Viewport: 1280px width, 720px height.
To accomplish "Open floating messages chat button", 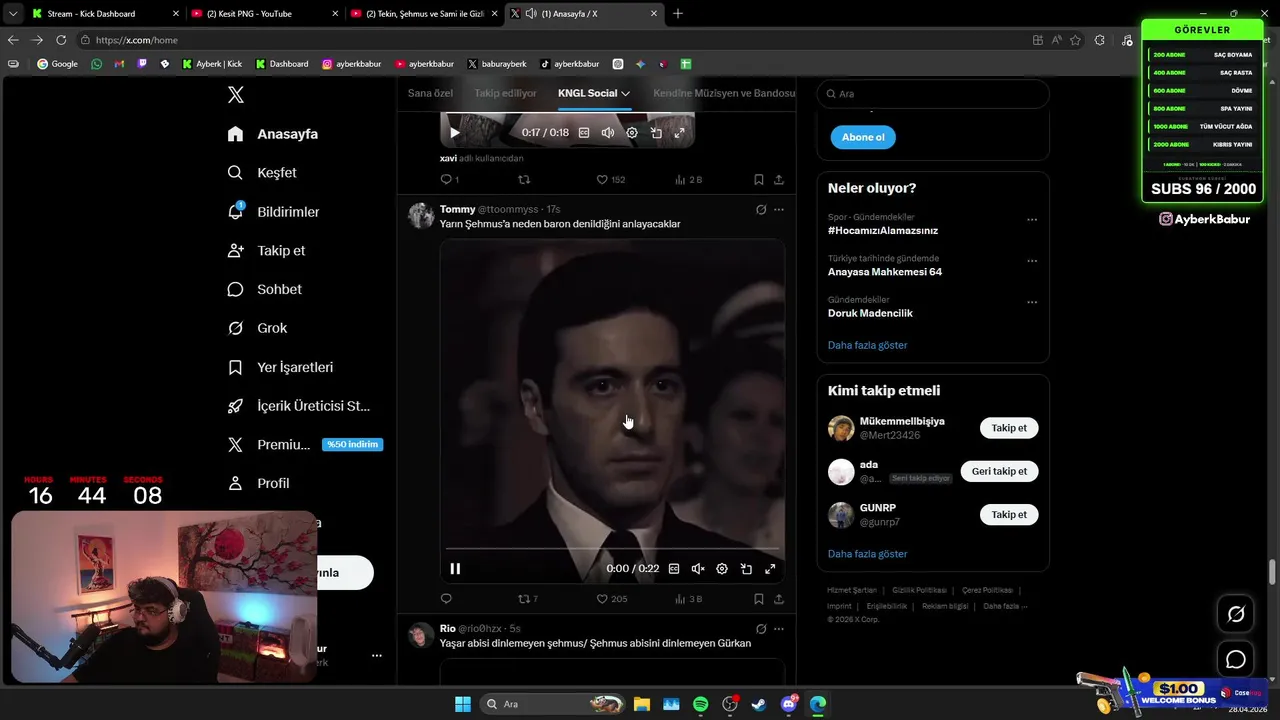I will pyautogui.click(x=1236, y=660).
